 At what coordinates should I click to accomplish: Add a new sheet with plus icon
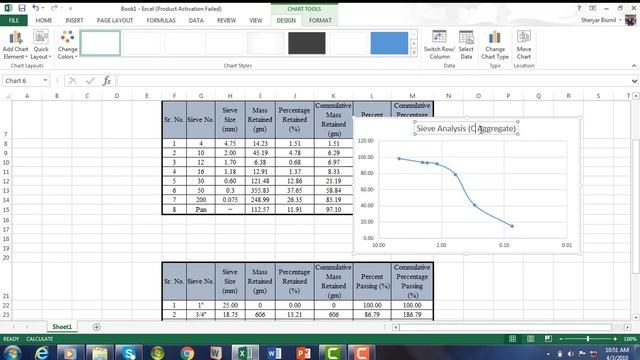click(x=96, y=327)
